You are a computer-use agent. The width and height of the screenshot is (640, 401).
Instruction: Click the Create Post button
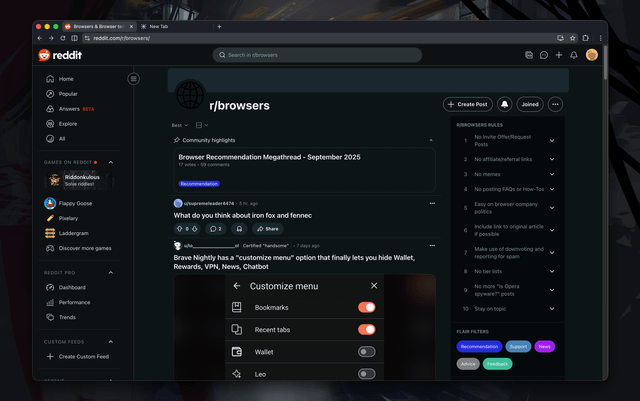468,104
